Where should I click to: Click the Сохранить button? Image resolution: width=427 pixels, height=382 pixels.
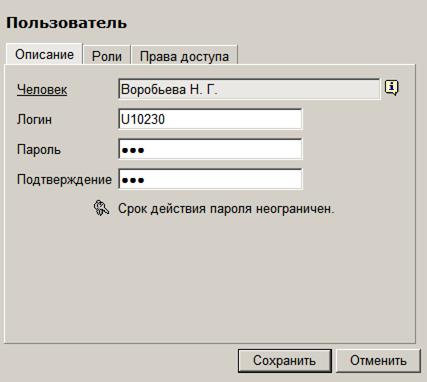284,360
